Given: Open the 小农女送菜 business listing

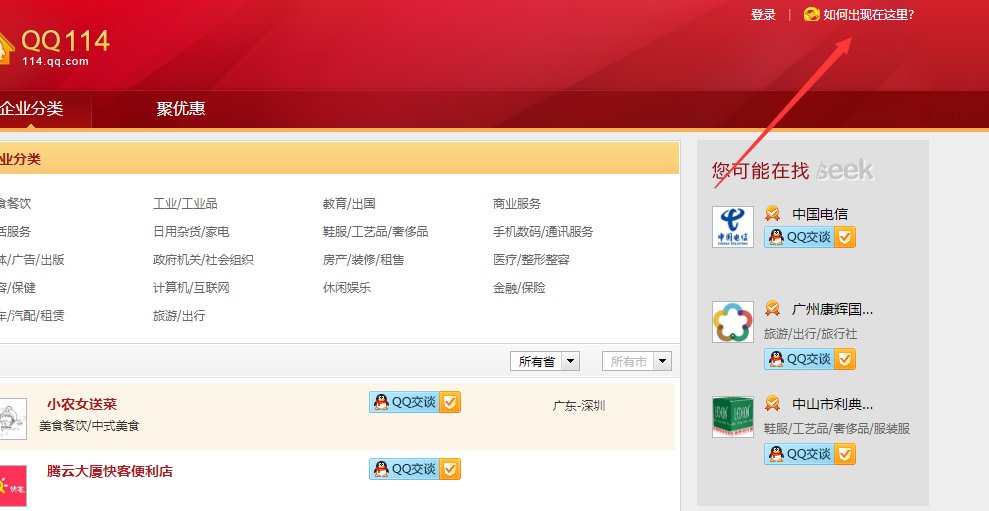Looking at the screenshot, I should pos(82,404).
